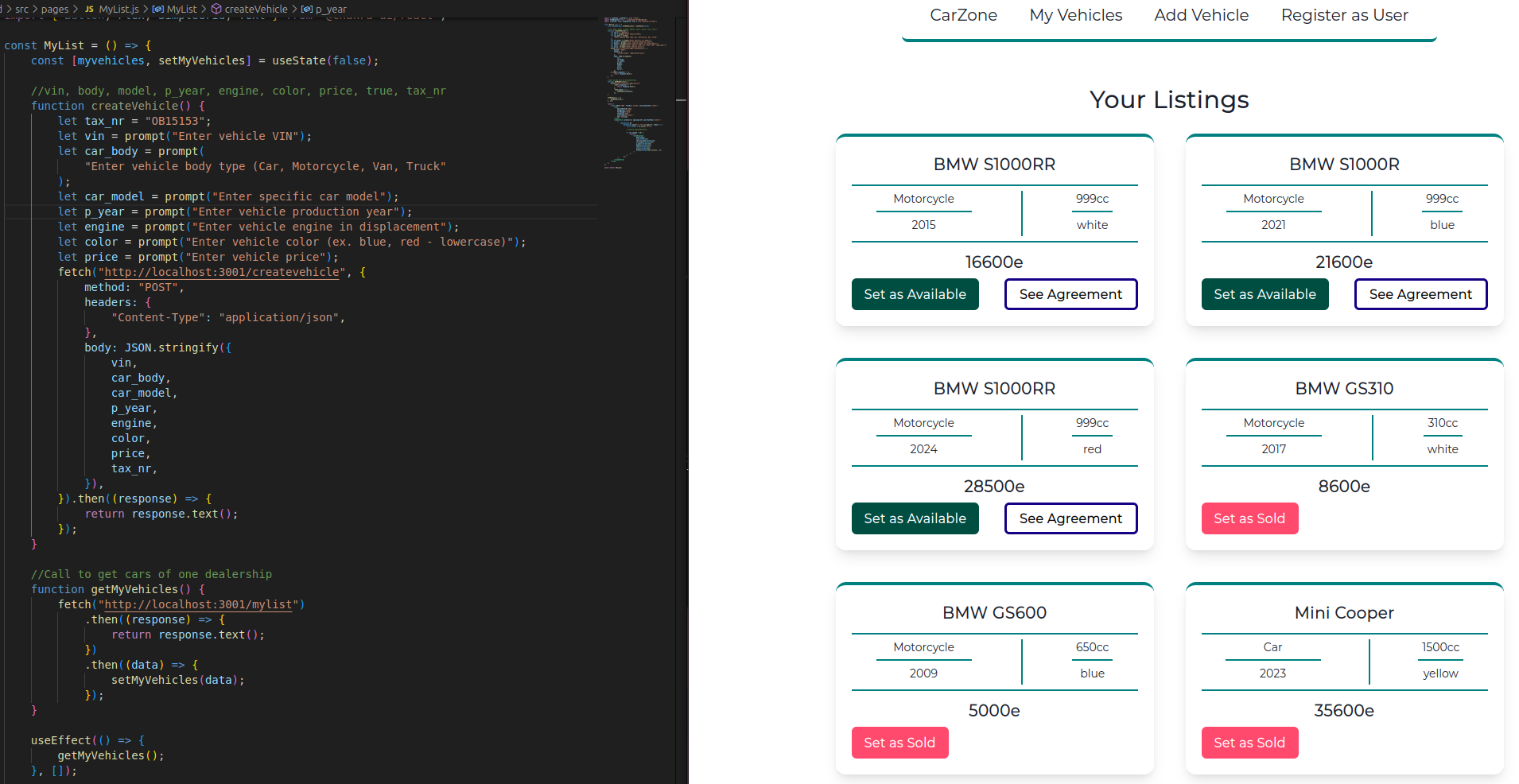Mark the BMW GS310 as sold
Image resolution: width=1519 pixels, height=784 pixels.
pos(1249,518)
